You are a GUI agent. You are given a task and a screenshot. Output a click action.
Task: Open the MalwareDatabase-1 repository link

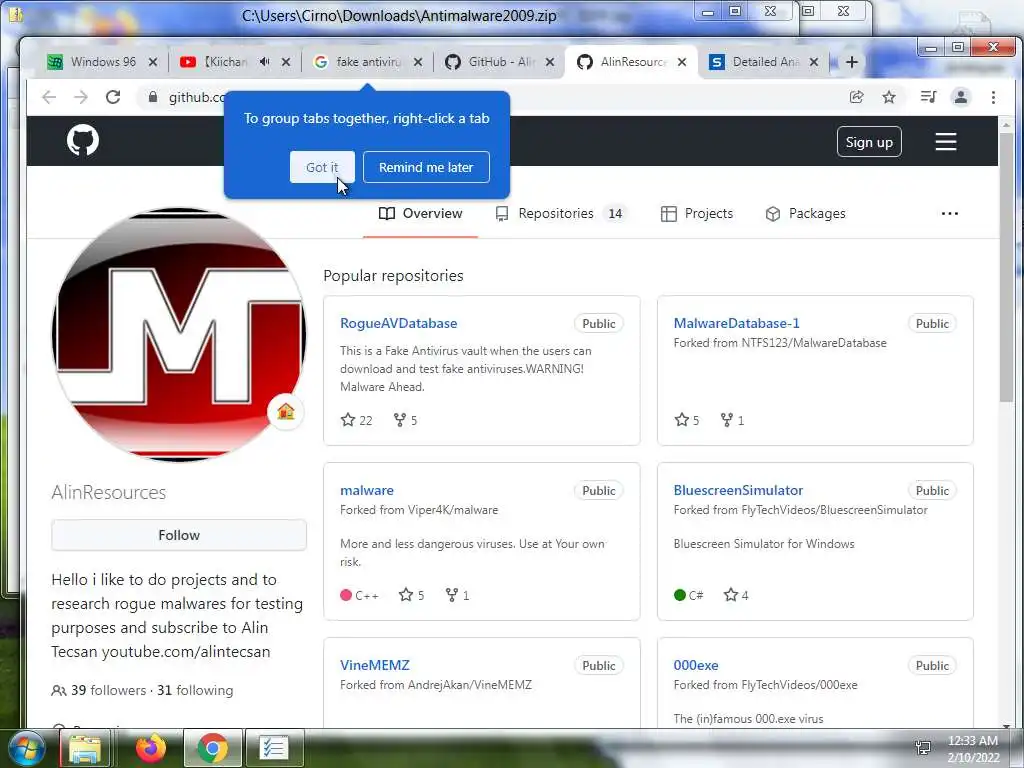(737, 323)
